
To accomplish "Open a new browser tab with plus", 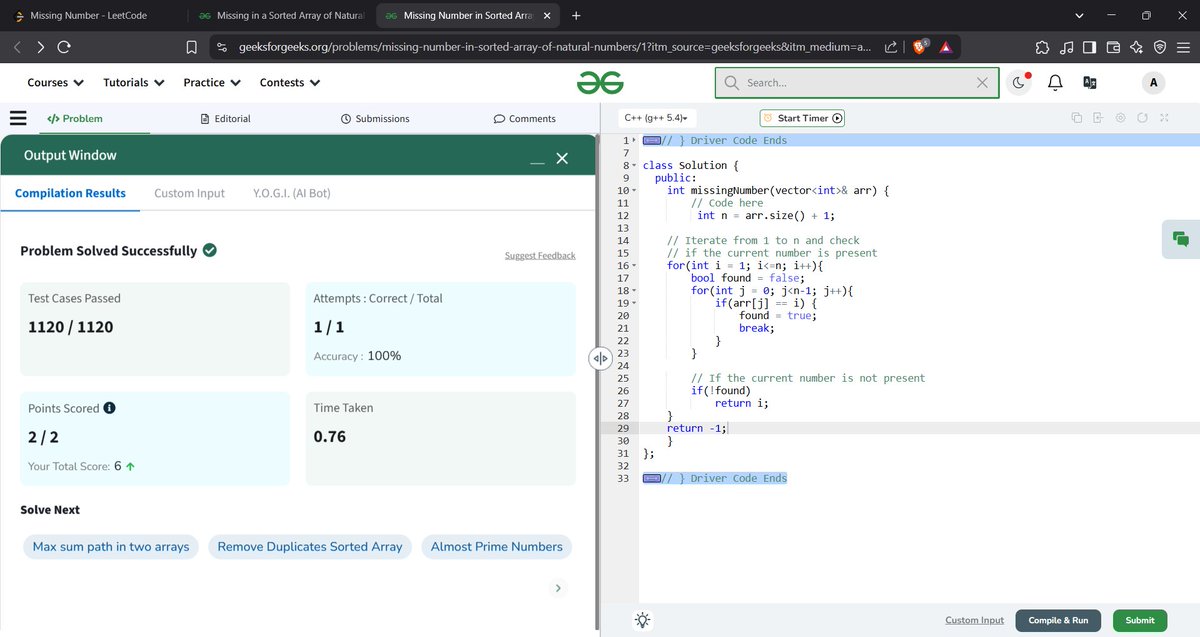I will click(x=576, y=16).
